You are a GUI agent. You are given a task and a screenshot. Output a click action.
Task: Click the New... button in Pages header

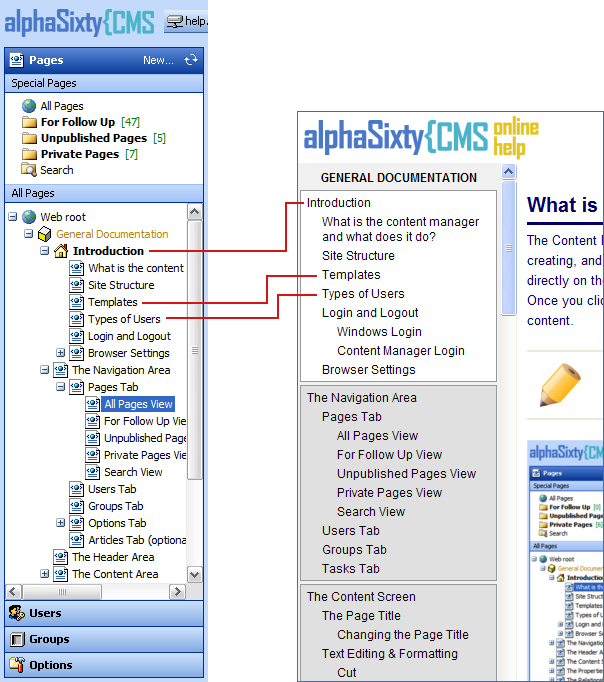(158, 60)
